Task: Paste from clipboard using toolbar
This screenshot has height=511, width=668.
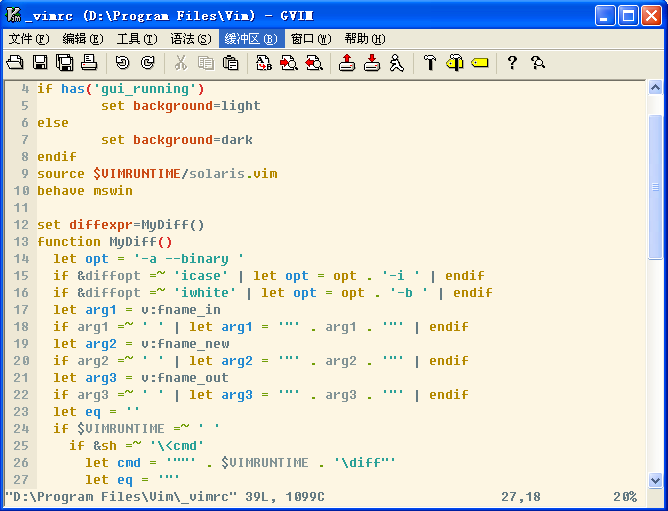Action: coord(231,63)
